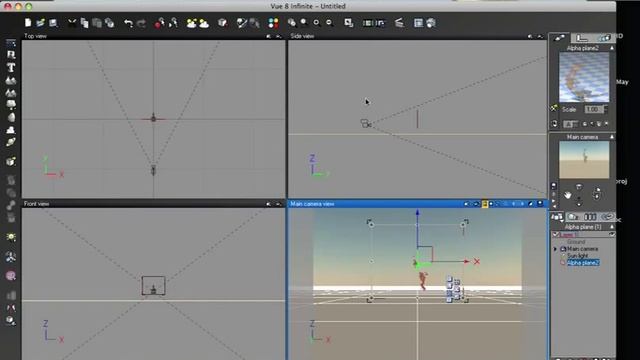Maximize Front view with its header arrow
640x360 pixels.
coord(279,204)
